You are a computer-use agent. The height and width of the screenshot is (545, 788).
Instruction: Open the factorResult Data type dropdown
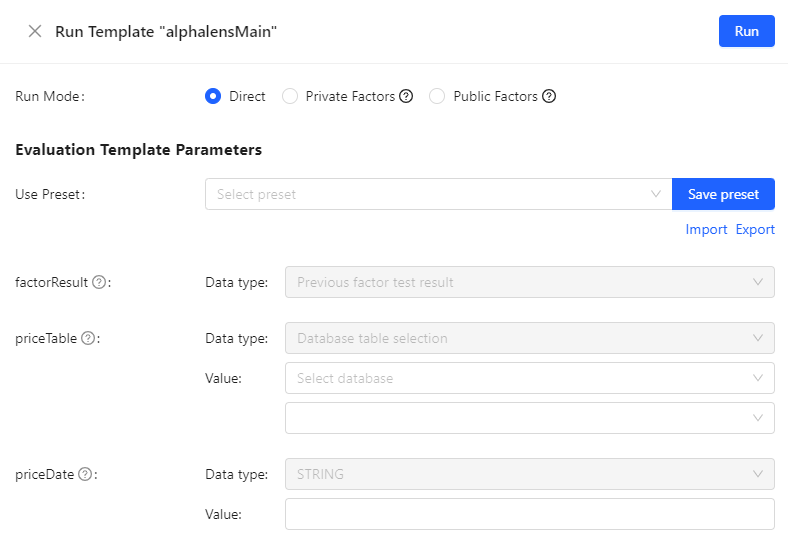pyautogui.click(x=529, y=282)
